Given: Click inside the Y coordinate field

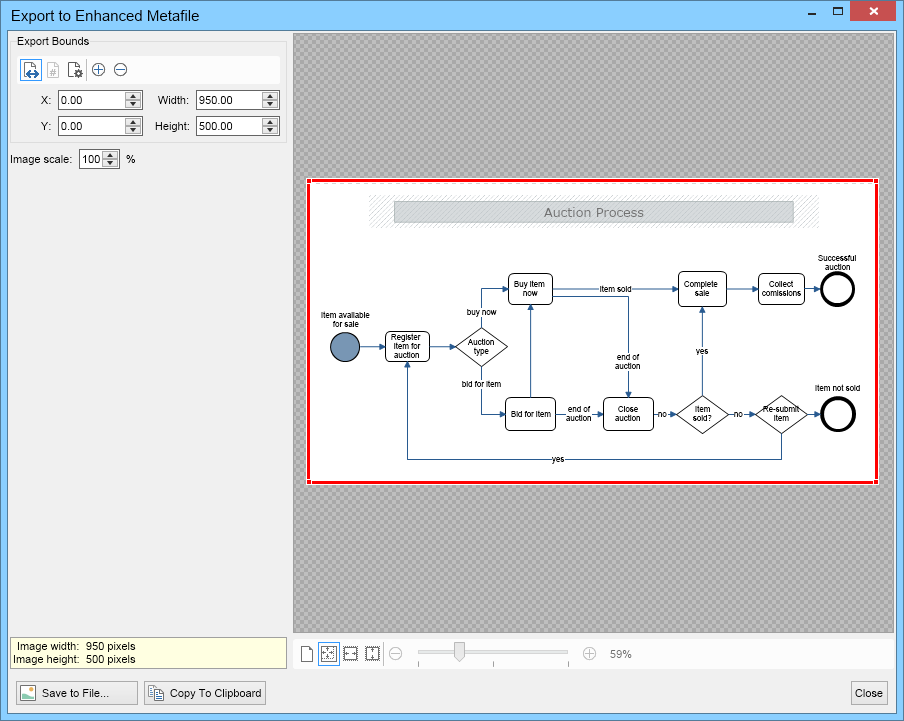Looking at the screenshot, I should tap(92, 126).
